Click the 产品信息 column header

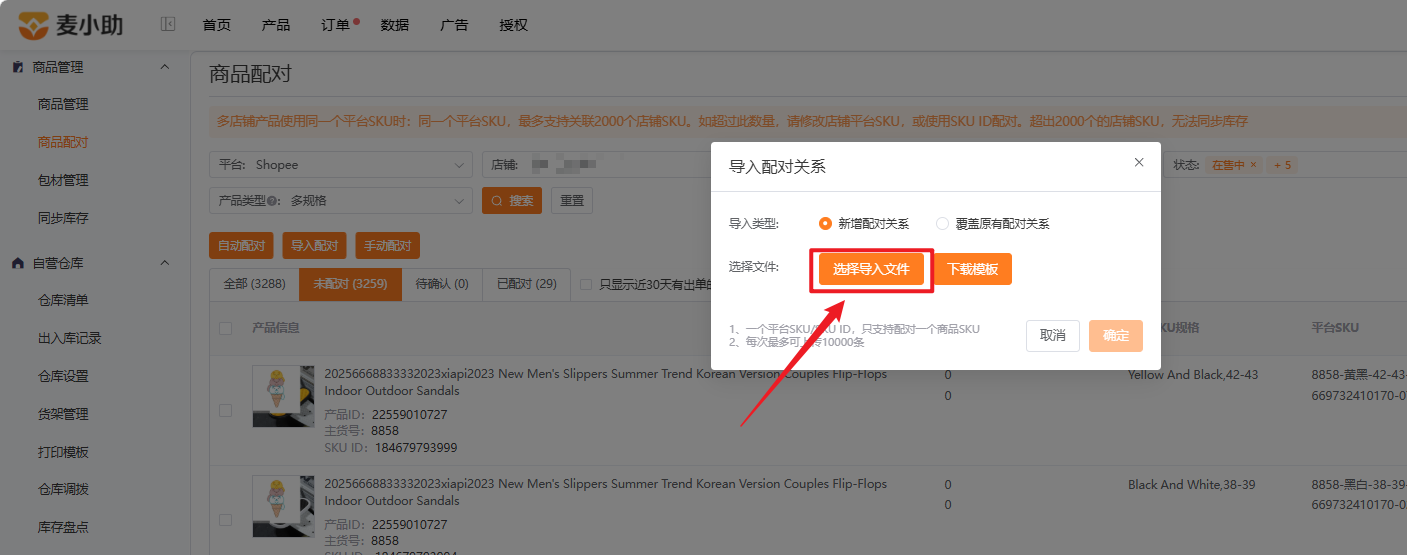276,328
